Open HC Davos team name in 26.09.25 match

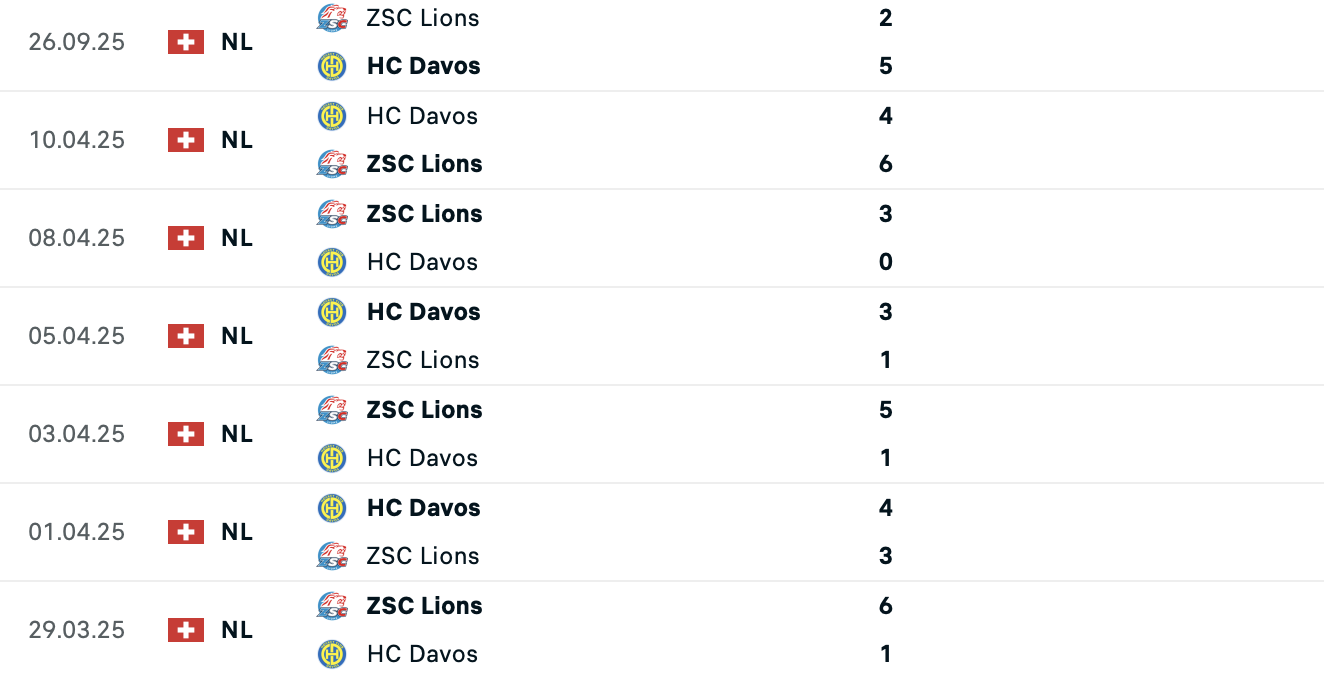pos(423,66)
